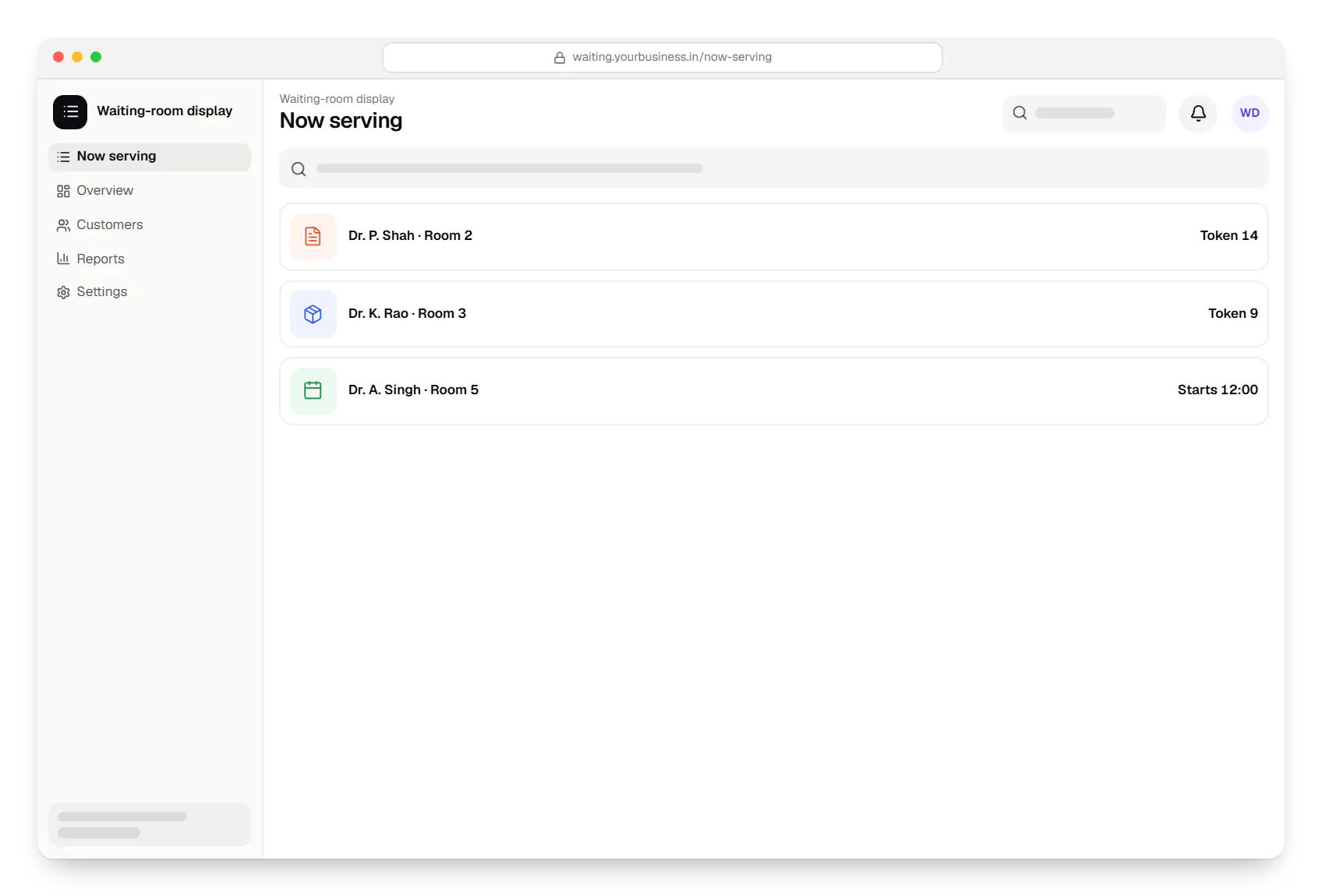Click the Waiting-room display logo icon

pos(70,112)
